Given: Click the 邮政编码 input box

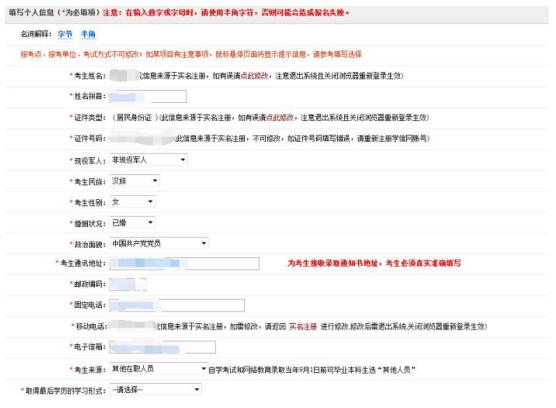Looking at the screenshot, I should pos(128,284).
